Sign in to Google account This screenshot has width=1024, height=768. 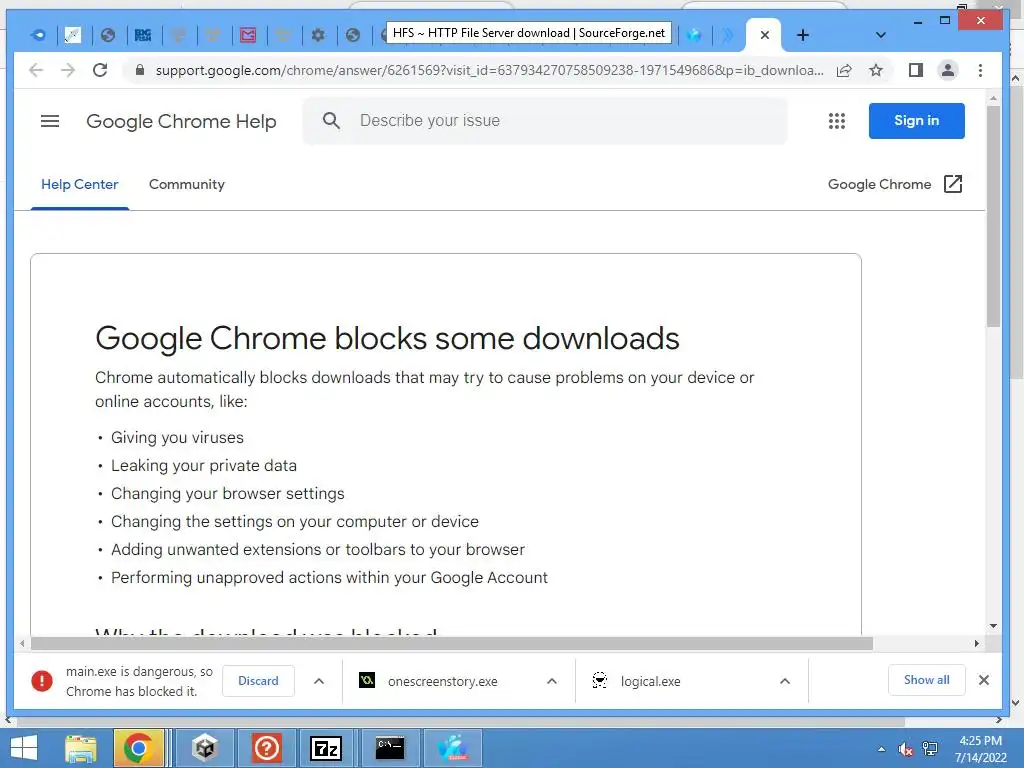coord(916,121)
